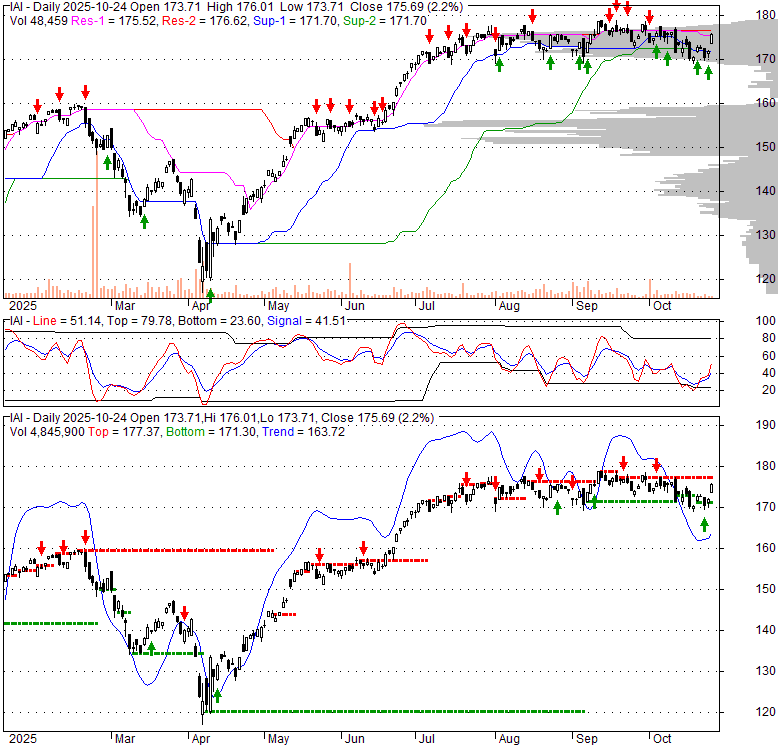Click the red arrow before April drop, bottom chart
The width and height of the screenshot is (780, 745).
pos(185,610)
